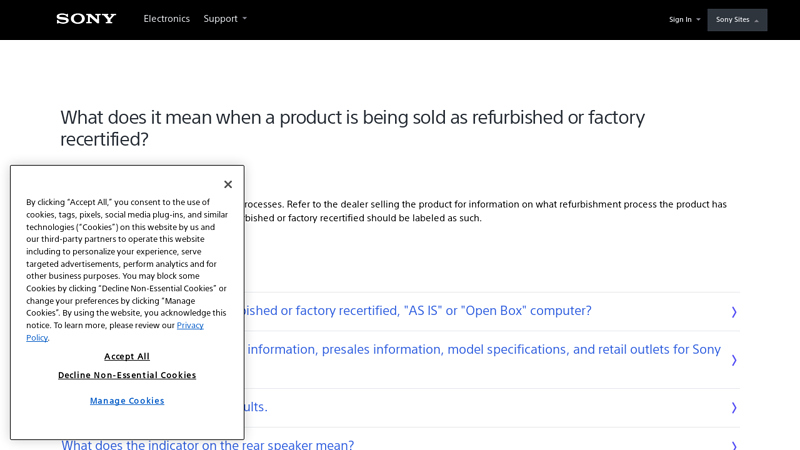The height and width of the screenshot is (450, 800).
Task: Open the 'AS IS' or 'Open Box' computer article
Action: pyautogui.click(x=418, y=311)
